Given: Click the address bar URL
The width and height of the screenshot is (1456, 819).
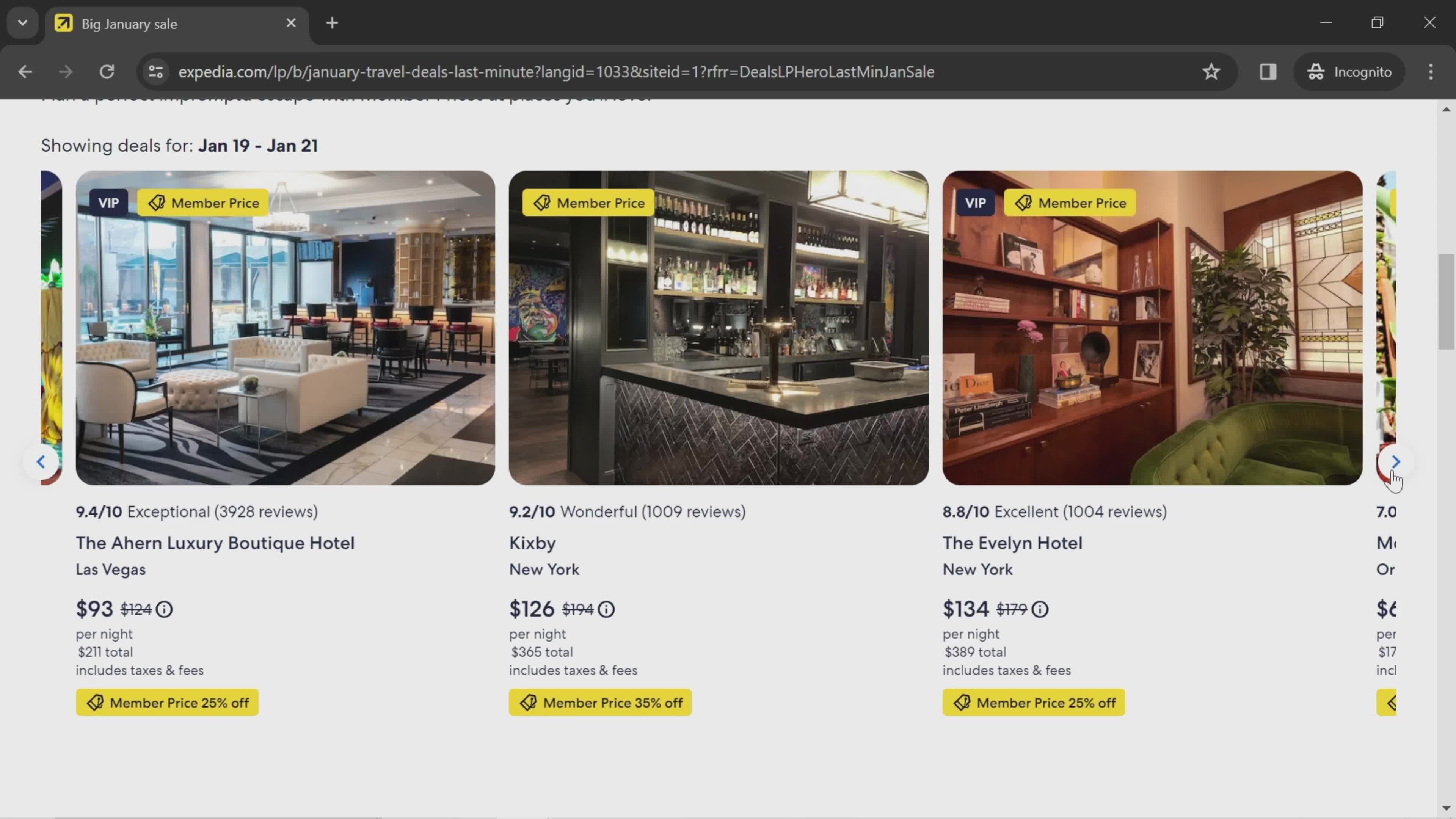Looking at the screenshot, I should [x=556, y=72].
